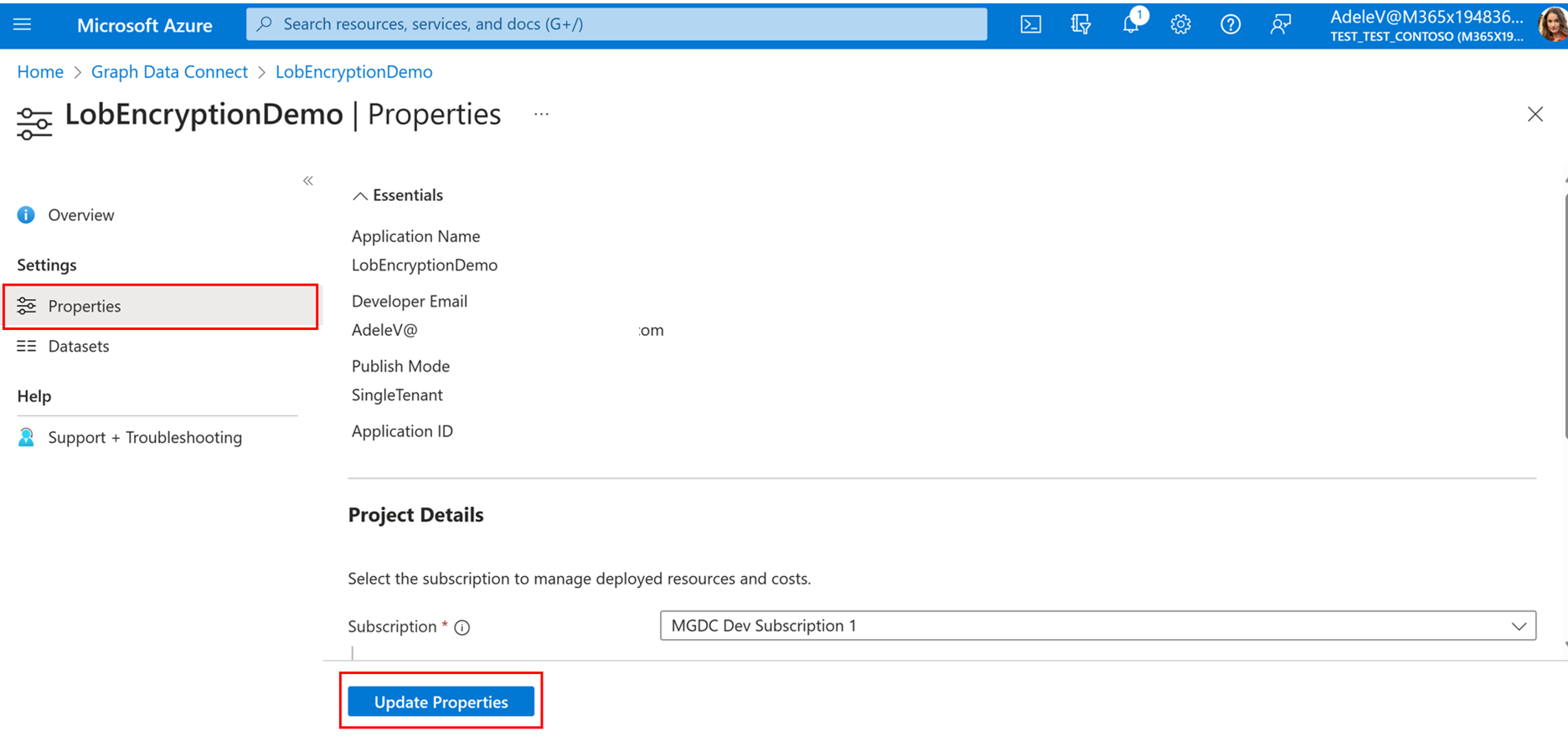The height and width of the screenshot is (752, 1568).
Task: Open Cloud Shell from the top bar
Action: [1031, 24]
